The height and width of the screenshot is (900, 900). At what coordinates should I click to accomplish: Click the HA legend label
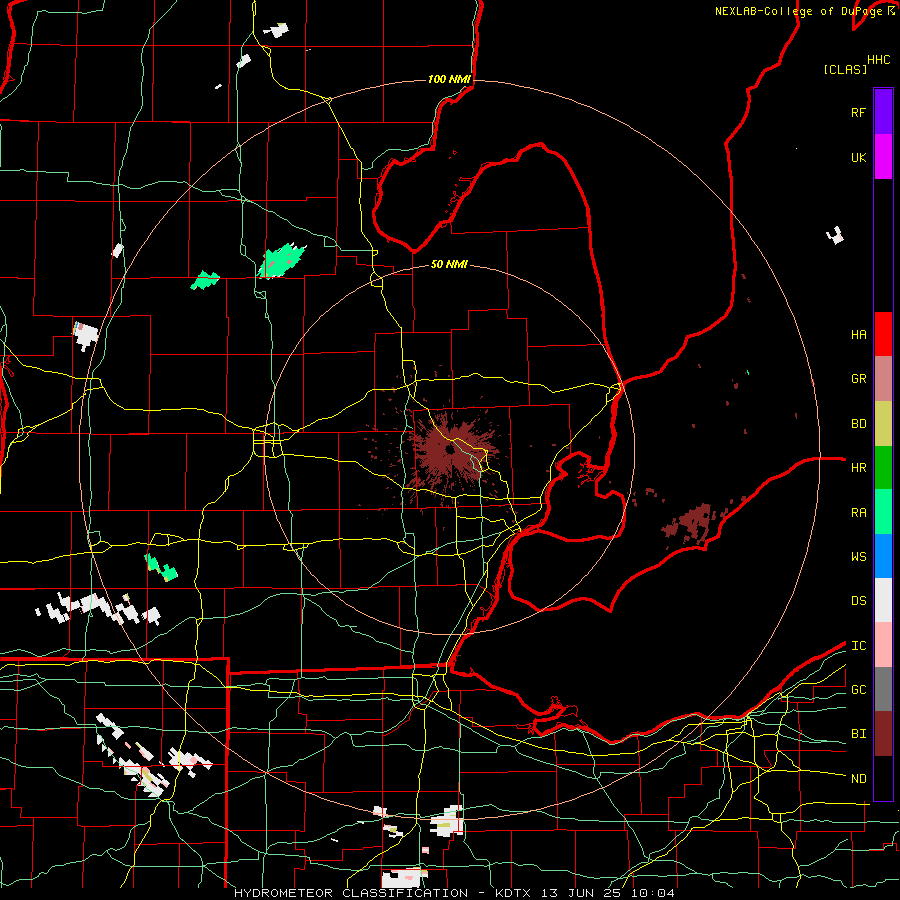(858, 335)
